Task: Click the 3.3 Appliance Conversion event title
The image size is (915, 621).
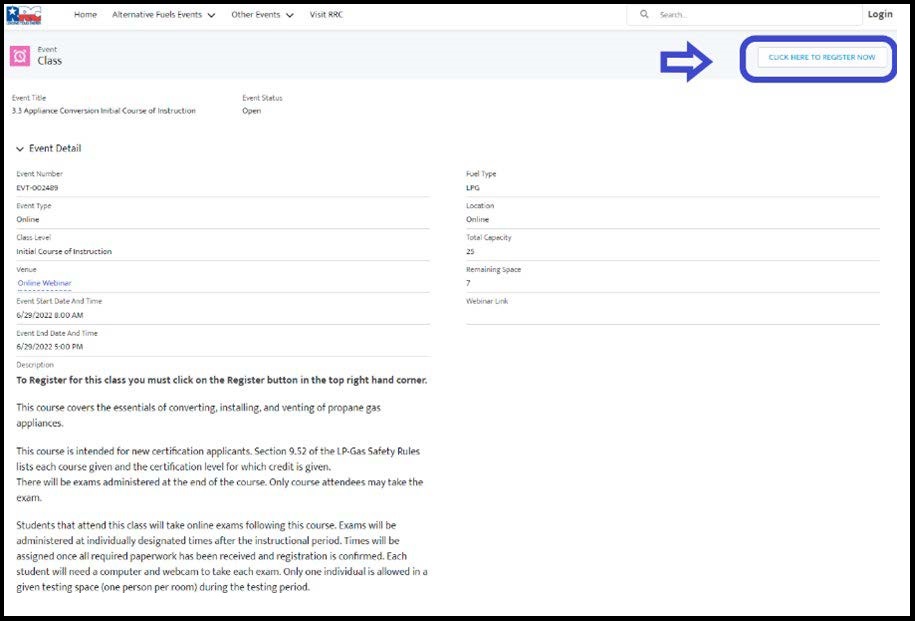Action: pos(103,111)
